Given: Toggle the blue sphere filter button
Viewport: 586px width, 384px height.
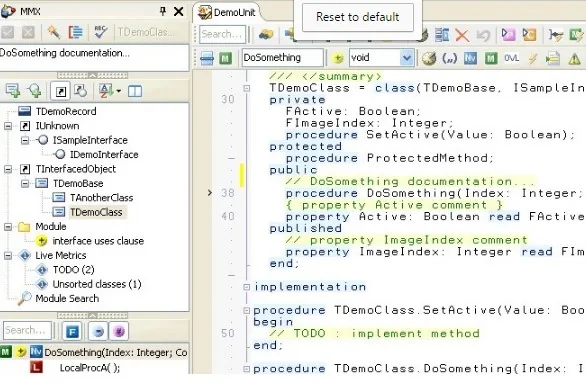Looking at the screenshot, I should [99, 331].
